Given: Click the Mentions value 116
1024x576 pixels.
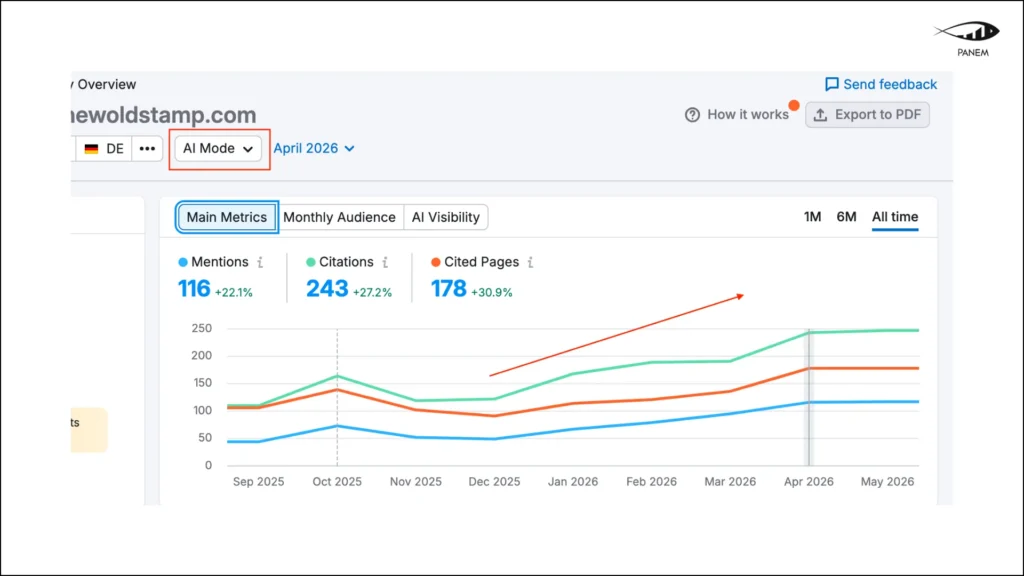Looking at the screenshot, I should [x=194, y=289].
